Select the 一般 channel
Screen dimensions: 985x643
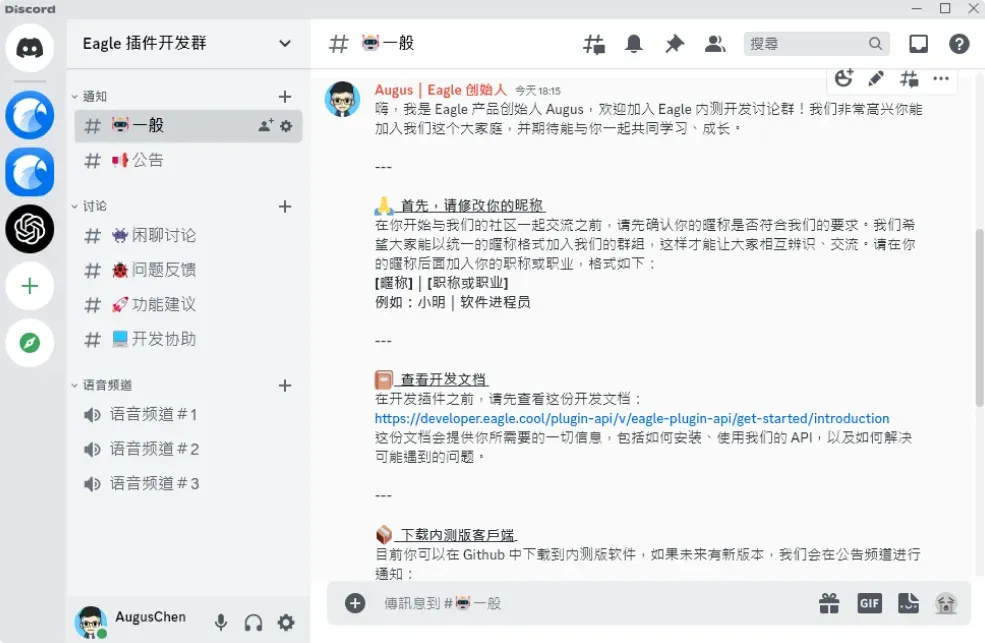pos(188,126)
